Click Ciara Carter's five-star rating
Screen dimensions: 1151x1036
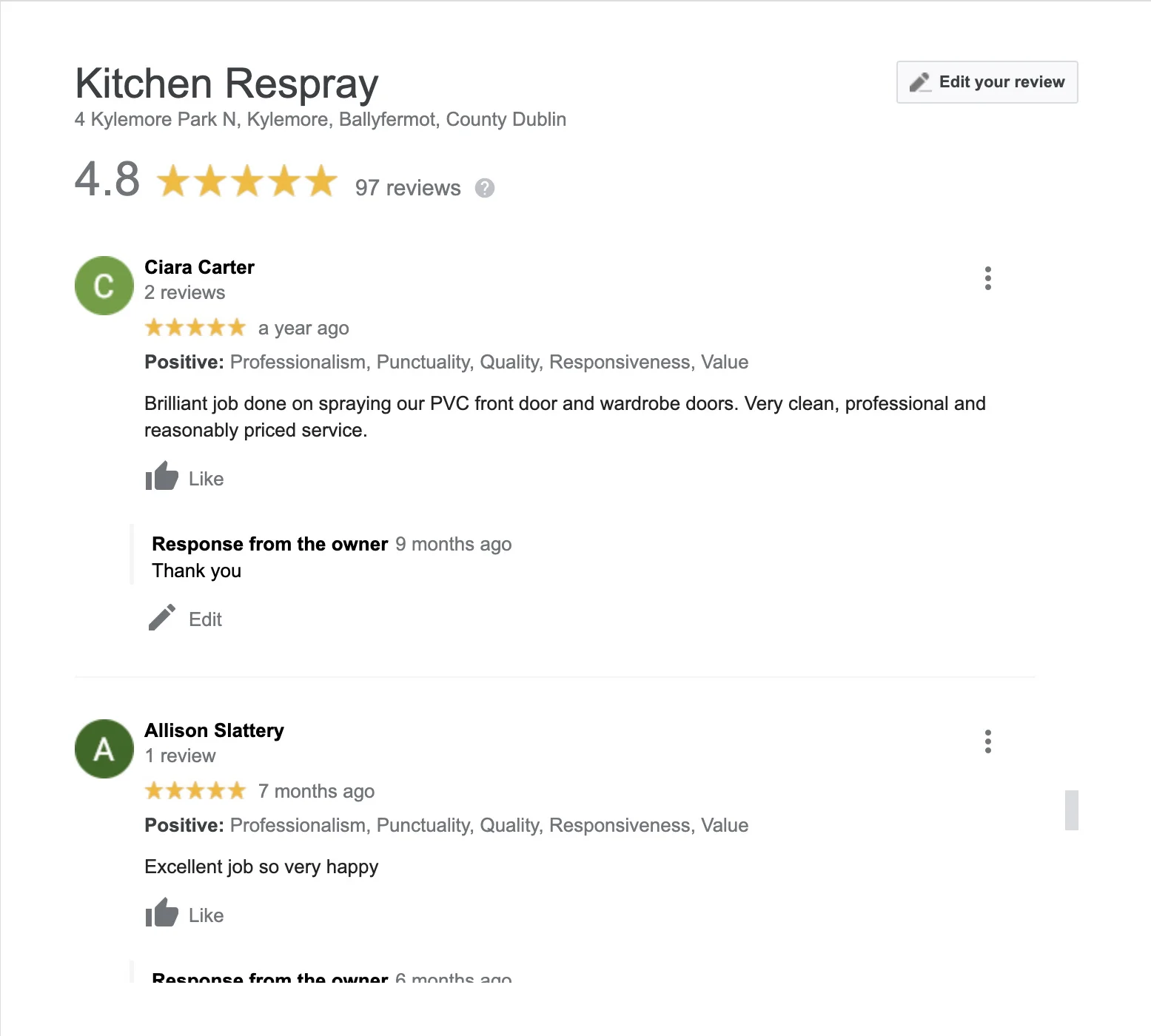pyautogui.click(x=195, y=327)
